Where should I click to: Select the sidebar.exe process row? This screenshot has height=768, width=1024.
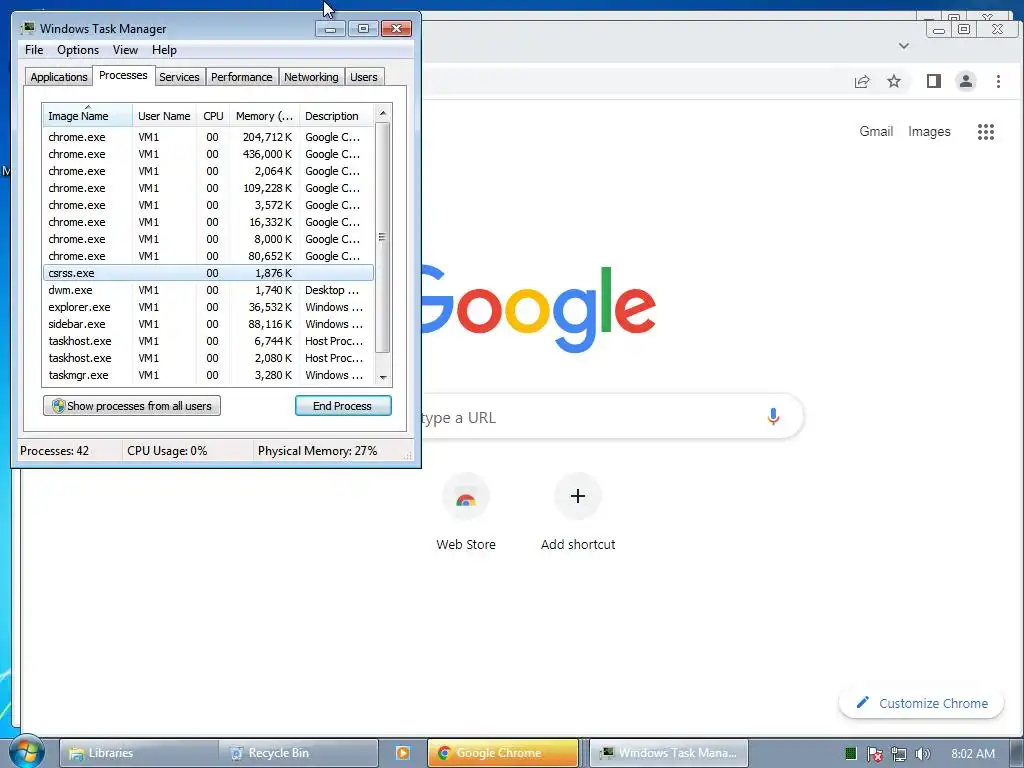[x=208, y=324]
